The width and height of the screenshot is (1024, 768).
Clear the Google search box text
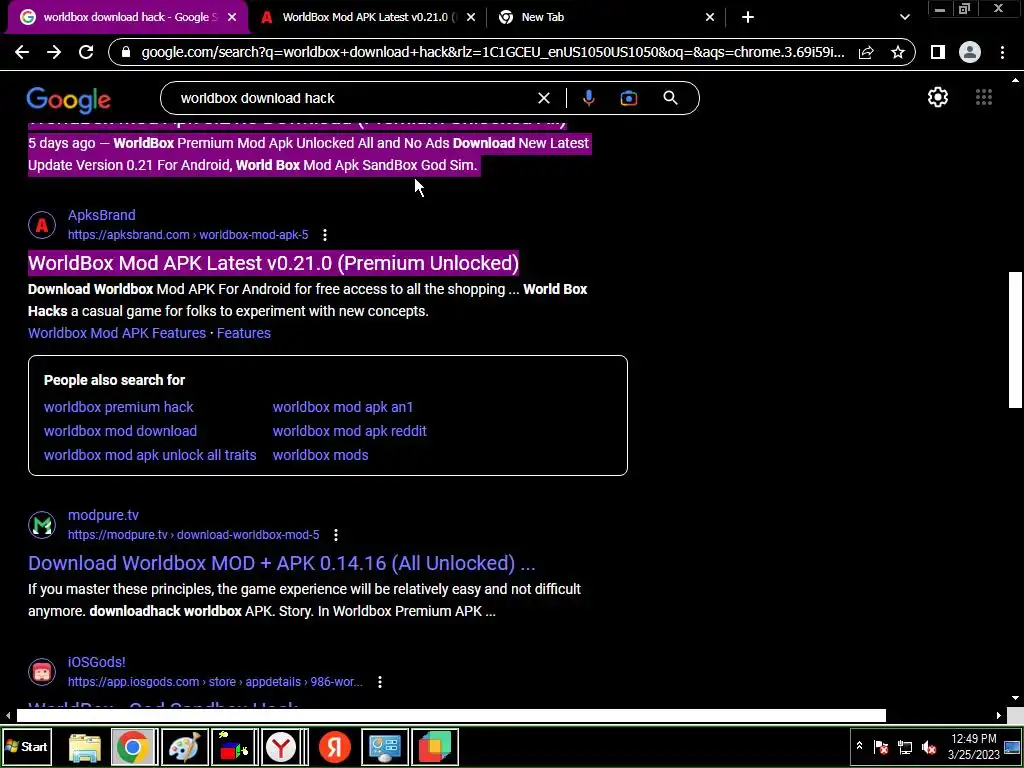pos(543,98)
